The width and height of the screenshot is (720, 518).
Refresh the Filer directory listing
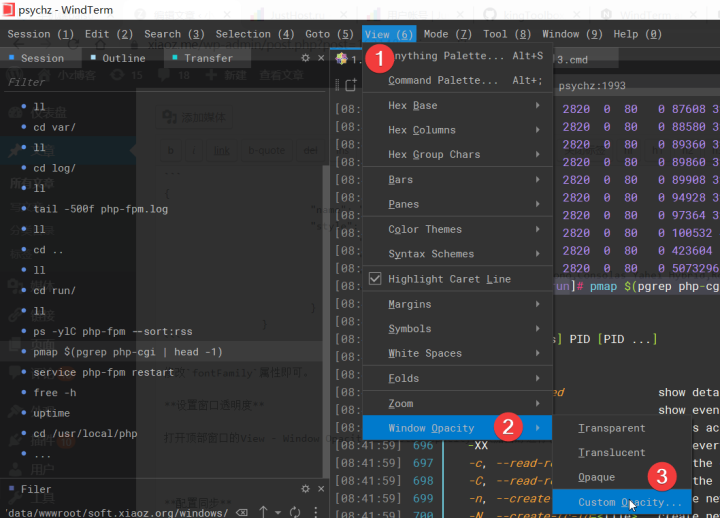295,512
